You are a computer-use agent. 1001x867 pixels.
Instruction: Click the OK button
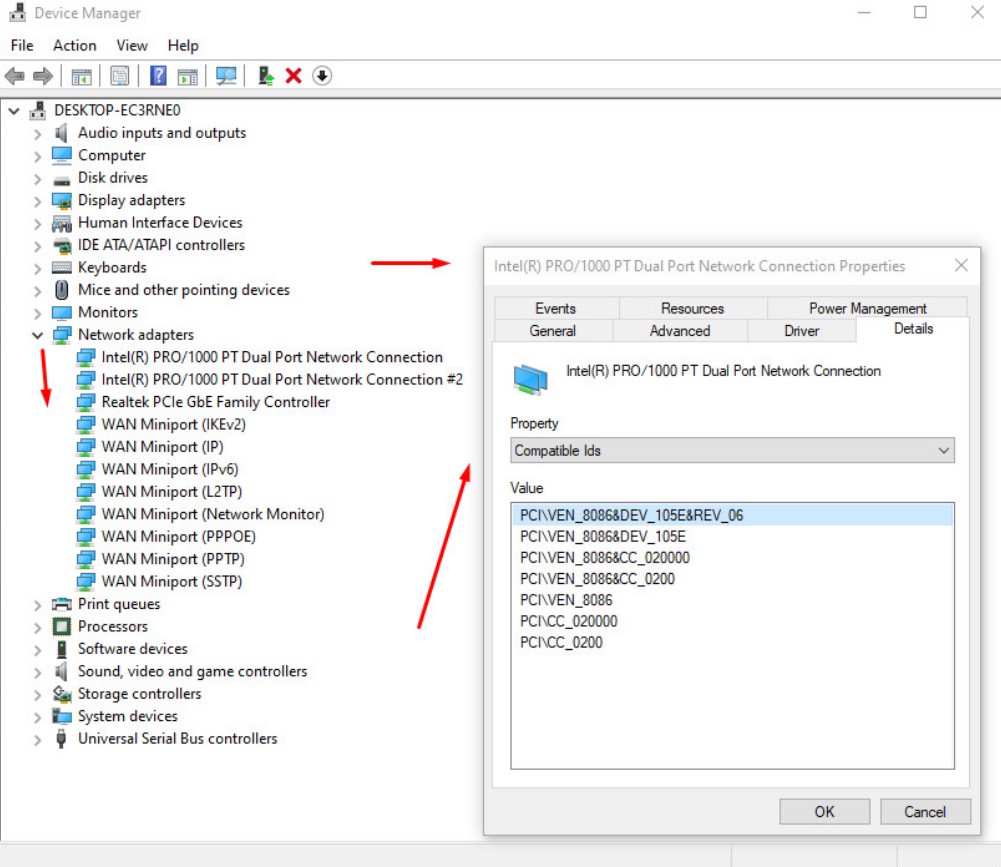[824, 811]
